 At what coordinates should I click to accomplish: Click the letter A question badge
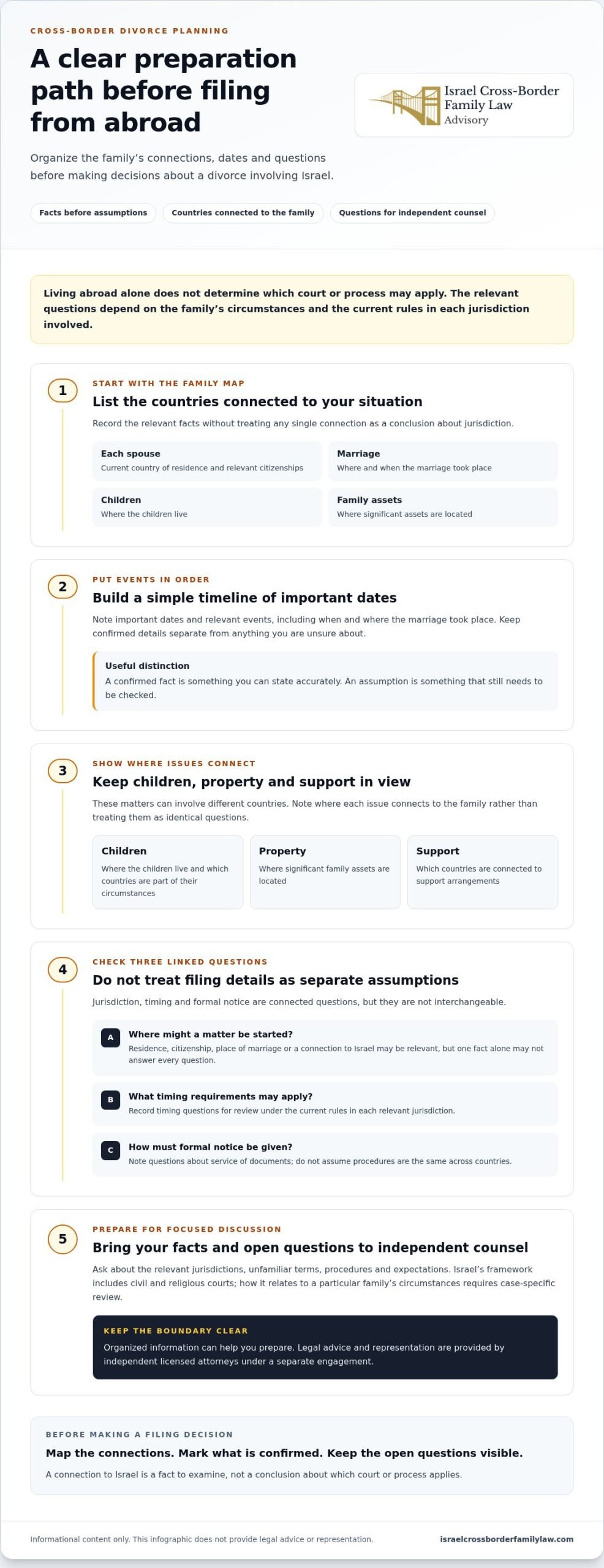(110, 1038)
